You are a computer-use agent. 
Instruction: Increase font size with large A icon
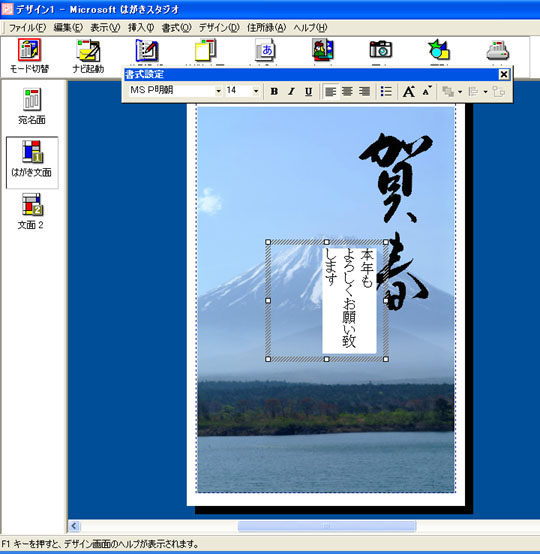pyautogui.click(x=409, y=92)
